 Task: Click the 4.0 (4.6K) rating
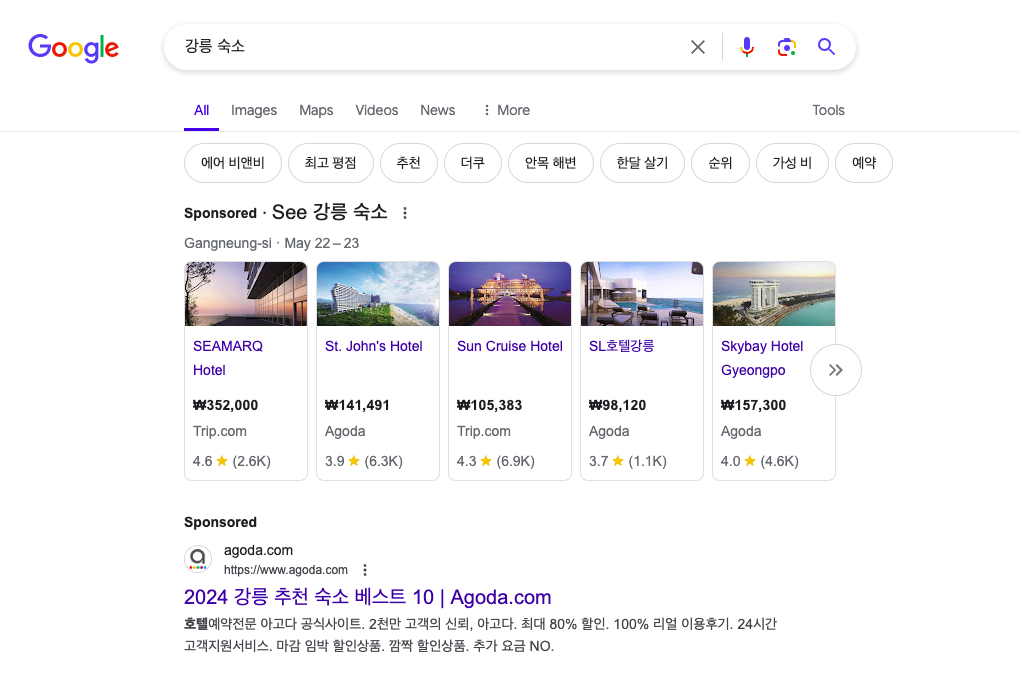pyautogui.click(x=760, y=461)
